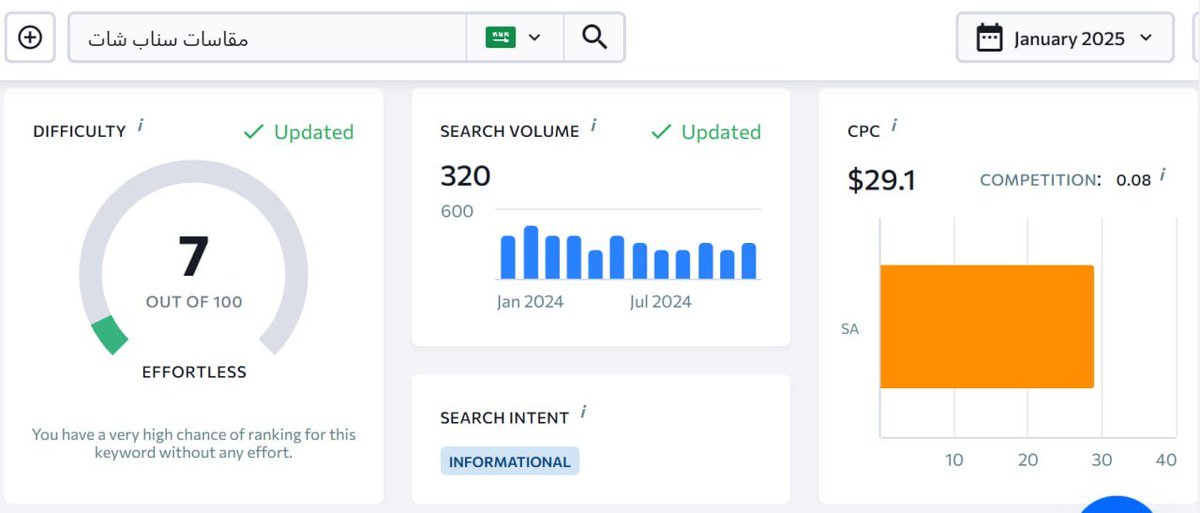Screen dimensions: 1200x513
Task: Click the Jul 2024 axis label
Action: pos(660,301)
